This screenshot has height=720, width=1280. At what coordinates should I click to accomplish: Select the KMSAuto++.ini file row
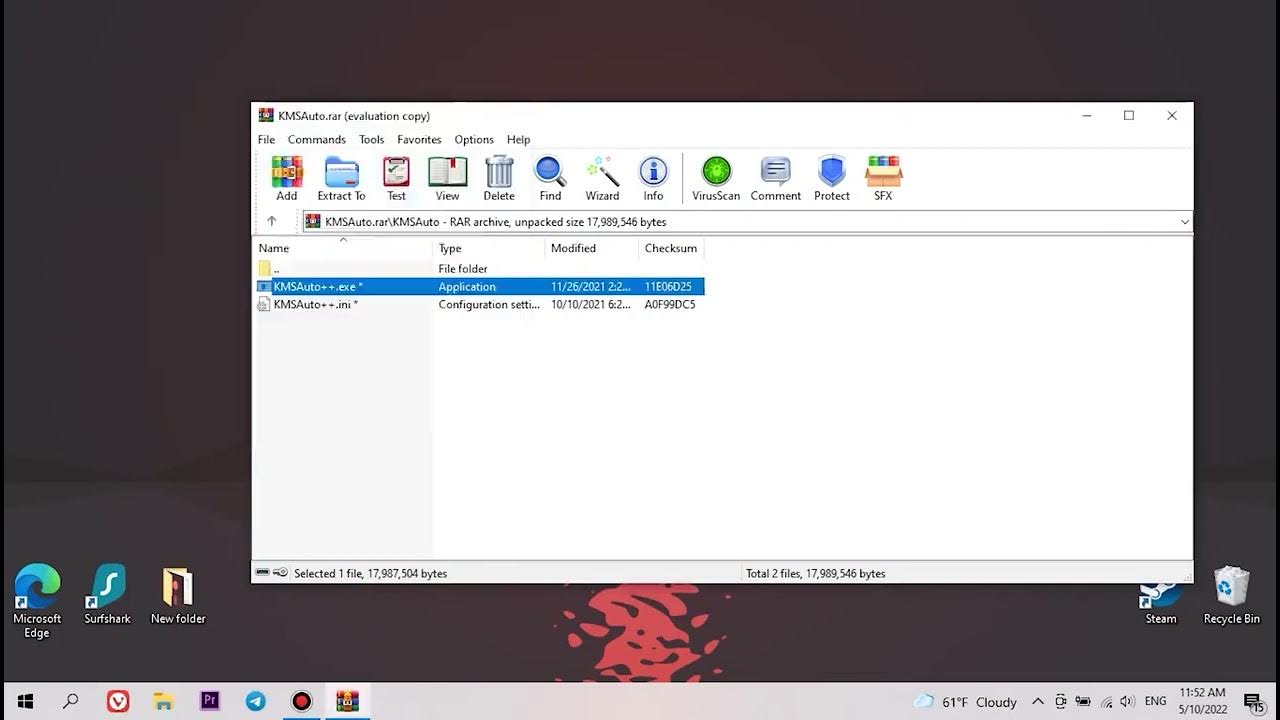(480, 305)
